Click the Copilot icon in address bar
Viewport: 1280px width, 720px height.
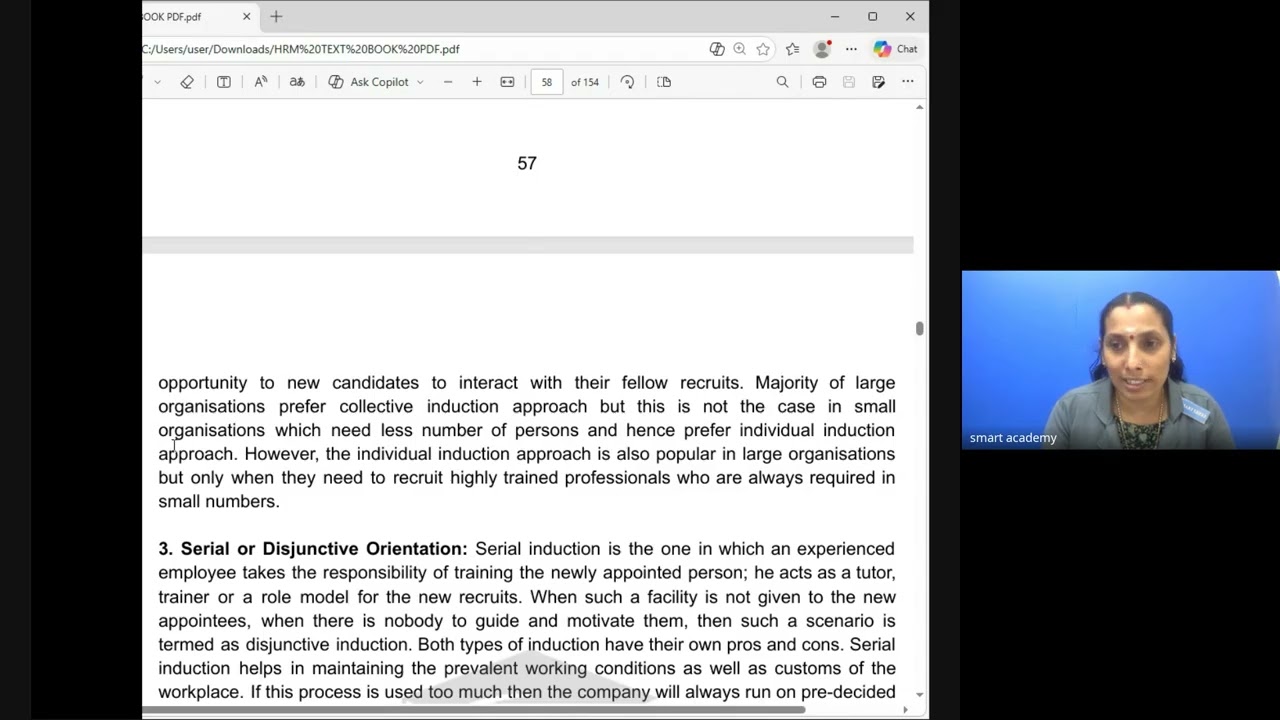pos(717,49)
